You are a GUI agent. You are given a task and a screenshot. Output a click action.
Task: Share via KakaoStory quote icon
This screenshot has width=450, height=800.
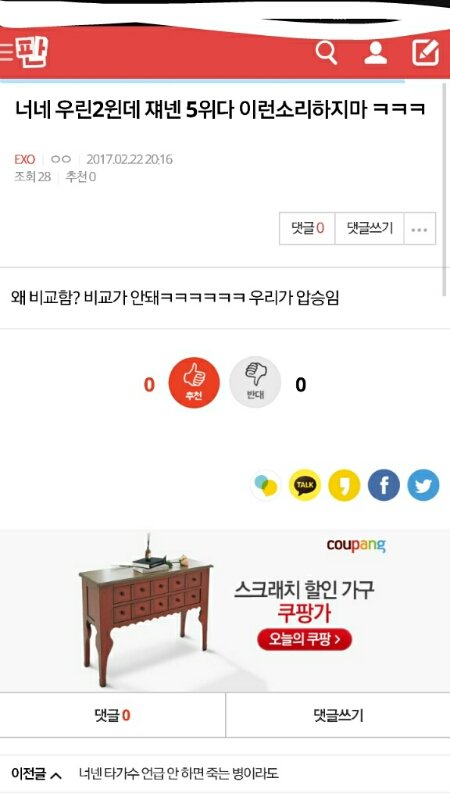(344, 485)
